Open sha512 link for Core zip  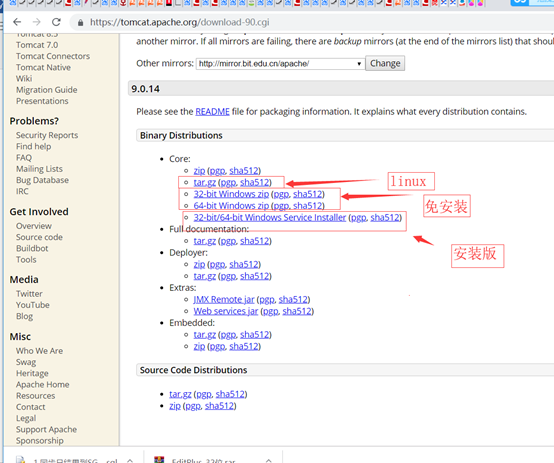pos(244,171)
